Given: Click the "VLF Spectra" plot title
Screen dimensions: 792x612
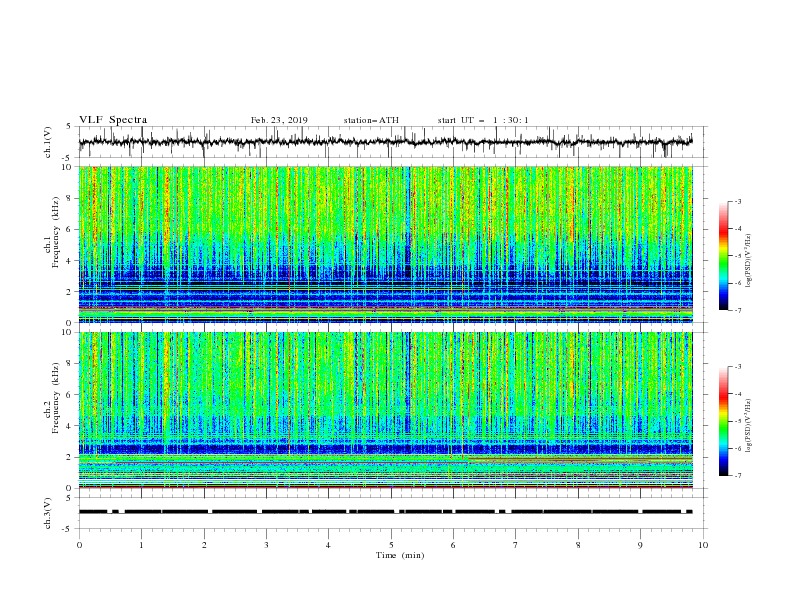Looking at the screenshot, I should (113, 120).
